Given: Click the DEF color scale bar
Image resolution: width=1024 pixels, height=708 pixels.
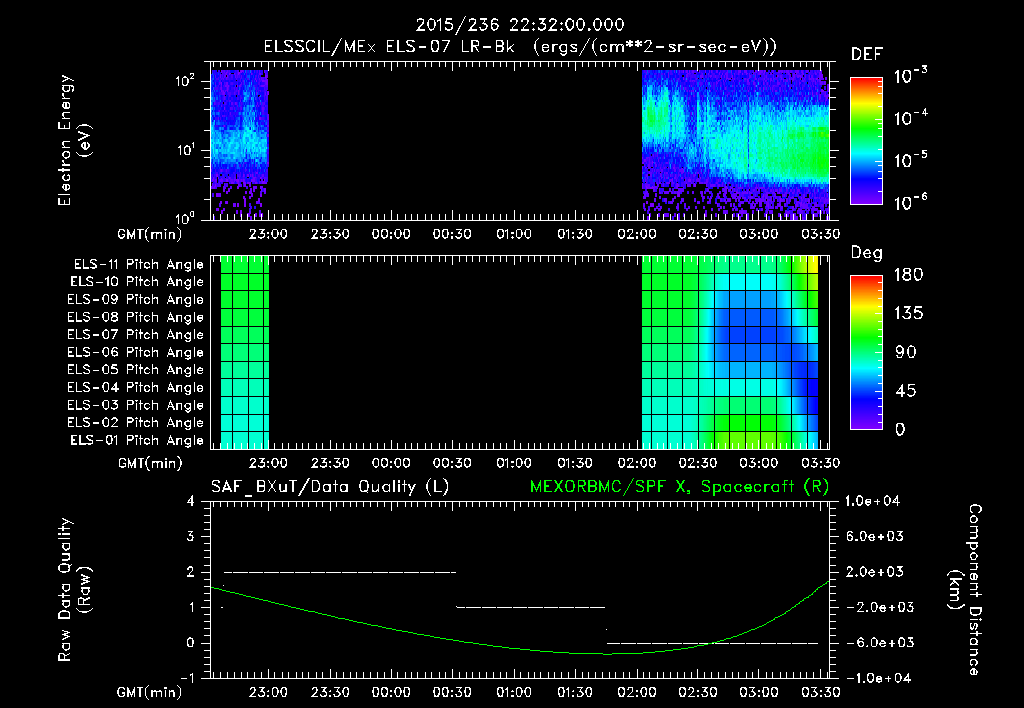Looking at the screenshot, I should (866, 141).
